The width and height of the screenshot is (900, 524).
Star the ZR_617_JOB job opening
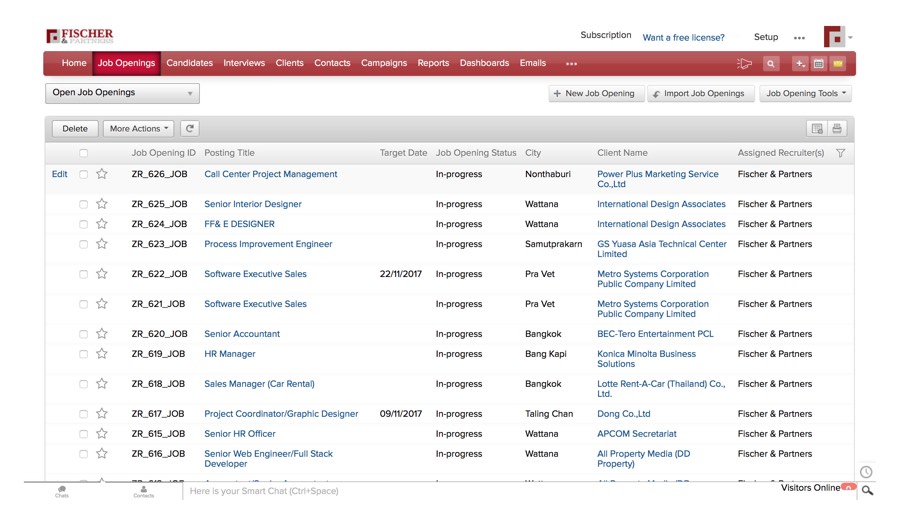pyautogui.click(x=102, y=413)
